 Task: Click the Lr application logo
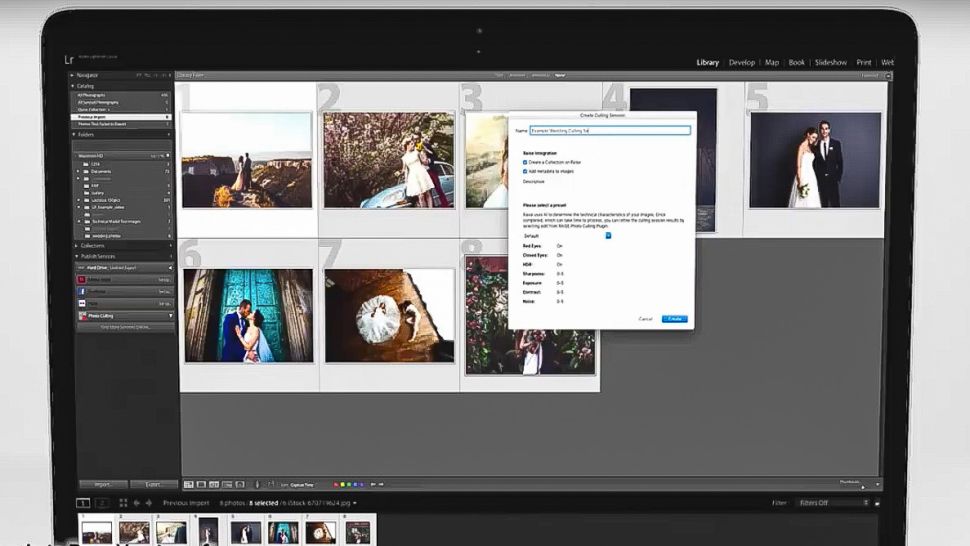tap(69, 59)
